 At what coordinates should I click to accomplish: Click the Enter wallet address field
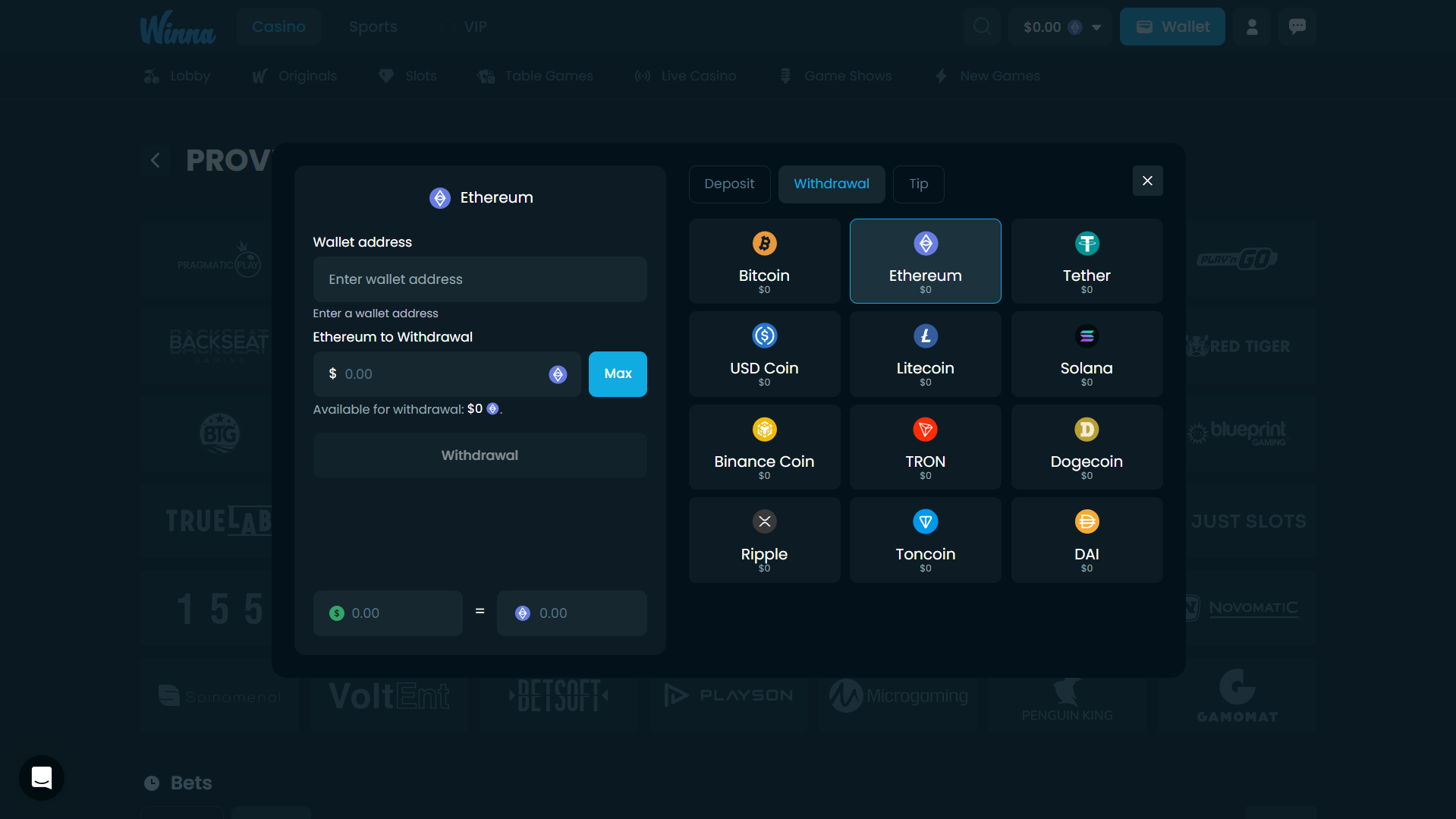click(480, 279)
